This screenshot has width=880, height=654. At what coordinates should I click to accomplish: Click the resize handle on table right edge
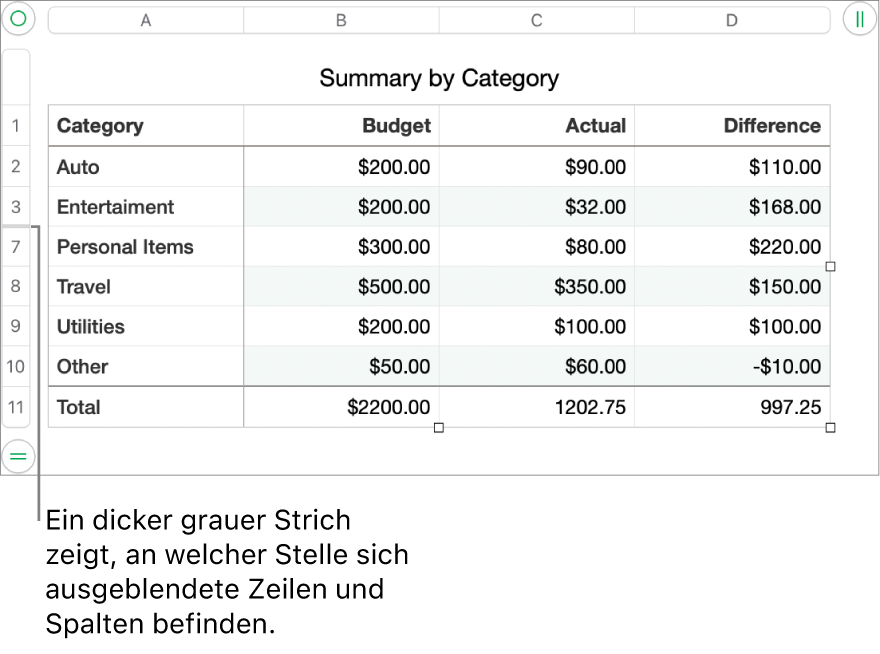point(830,267)
